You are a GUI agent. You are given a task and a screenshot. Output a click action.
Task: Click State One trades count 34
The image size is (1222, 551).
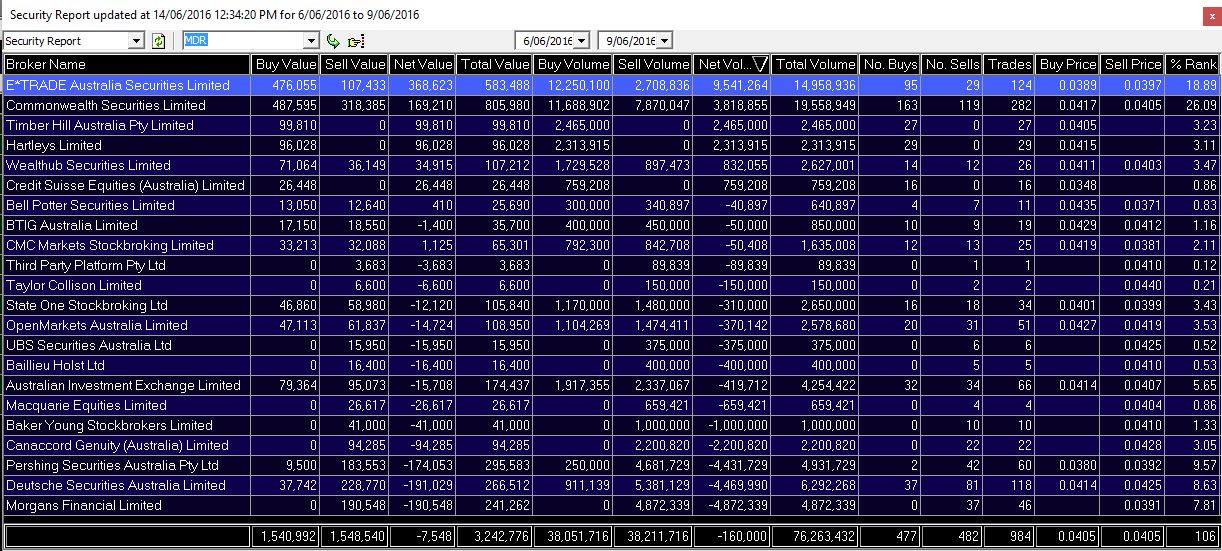point(1025,305)
